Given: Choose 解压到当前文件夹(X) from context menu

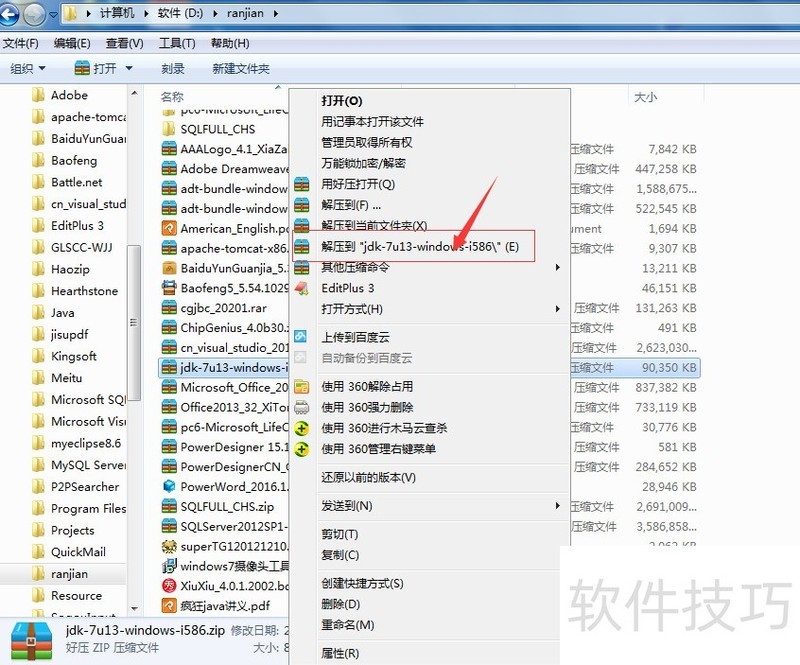Looking at the screenshot, I should 374,226.
